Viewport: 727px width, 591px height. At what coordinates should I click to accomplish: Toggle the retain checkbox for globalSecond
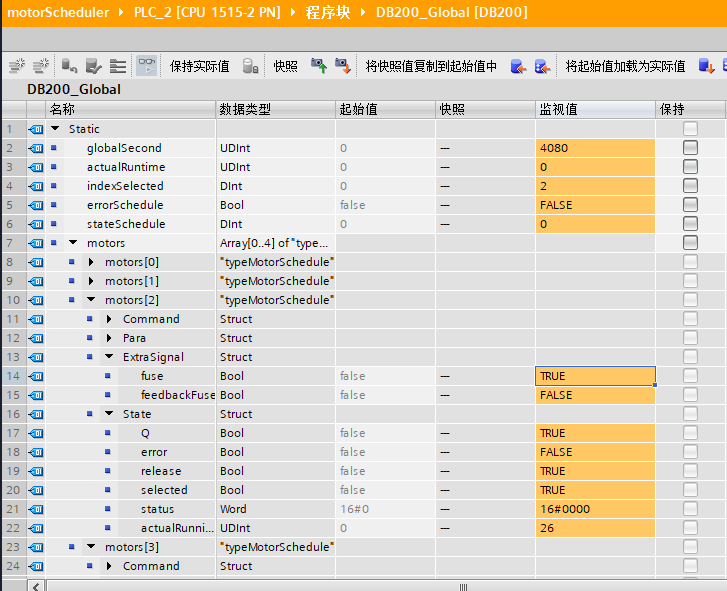point(690,148)
